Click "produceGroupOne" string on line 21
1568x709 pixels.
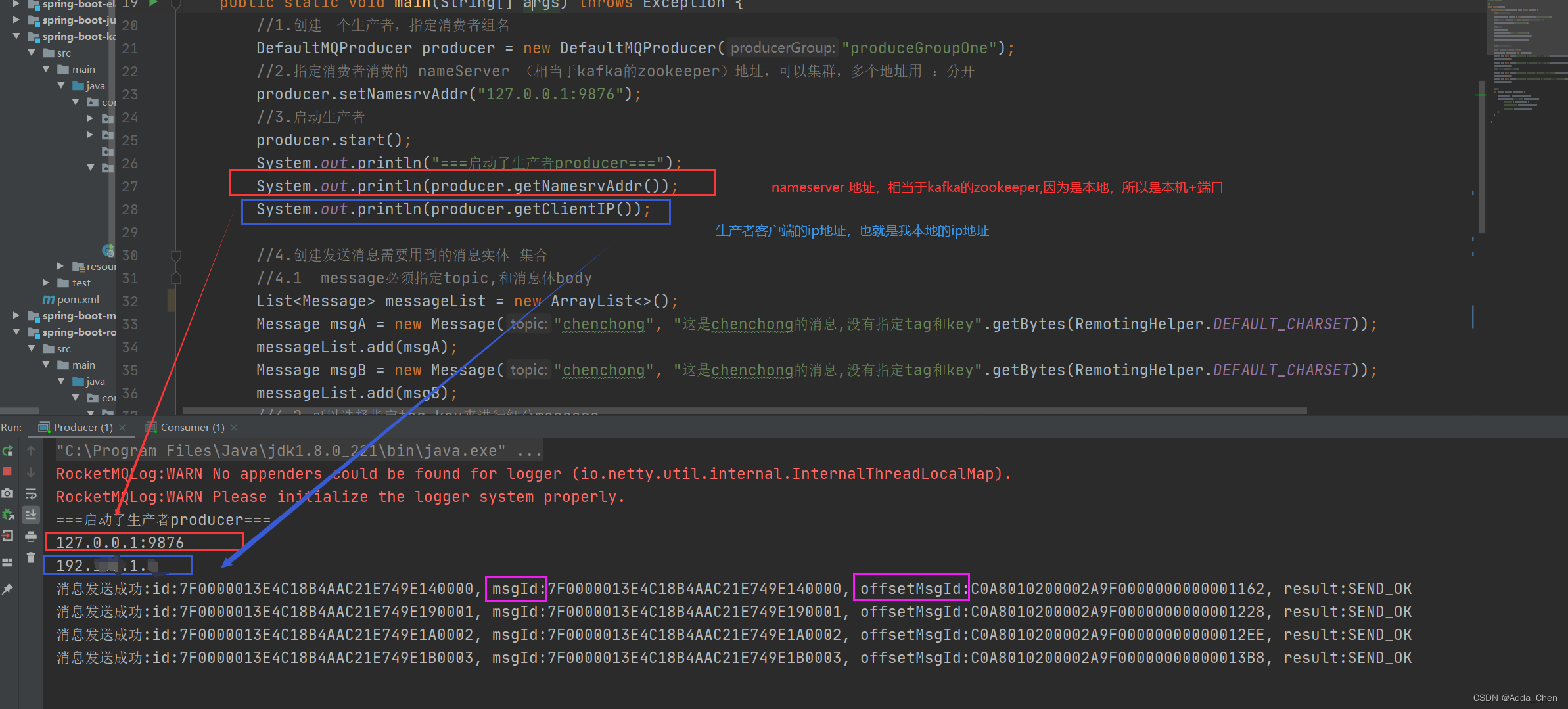click(x=919, y=48)
